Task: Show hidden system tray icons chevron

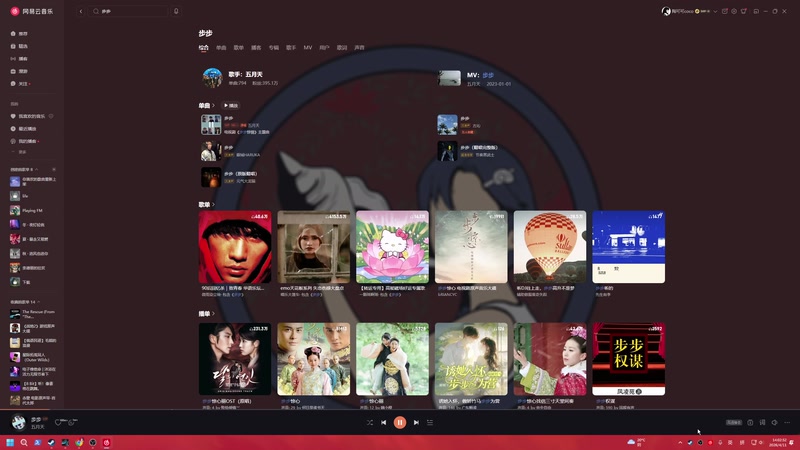Action: [x=680, y=442]
